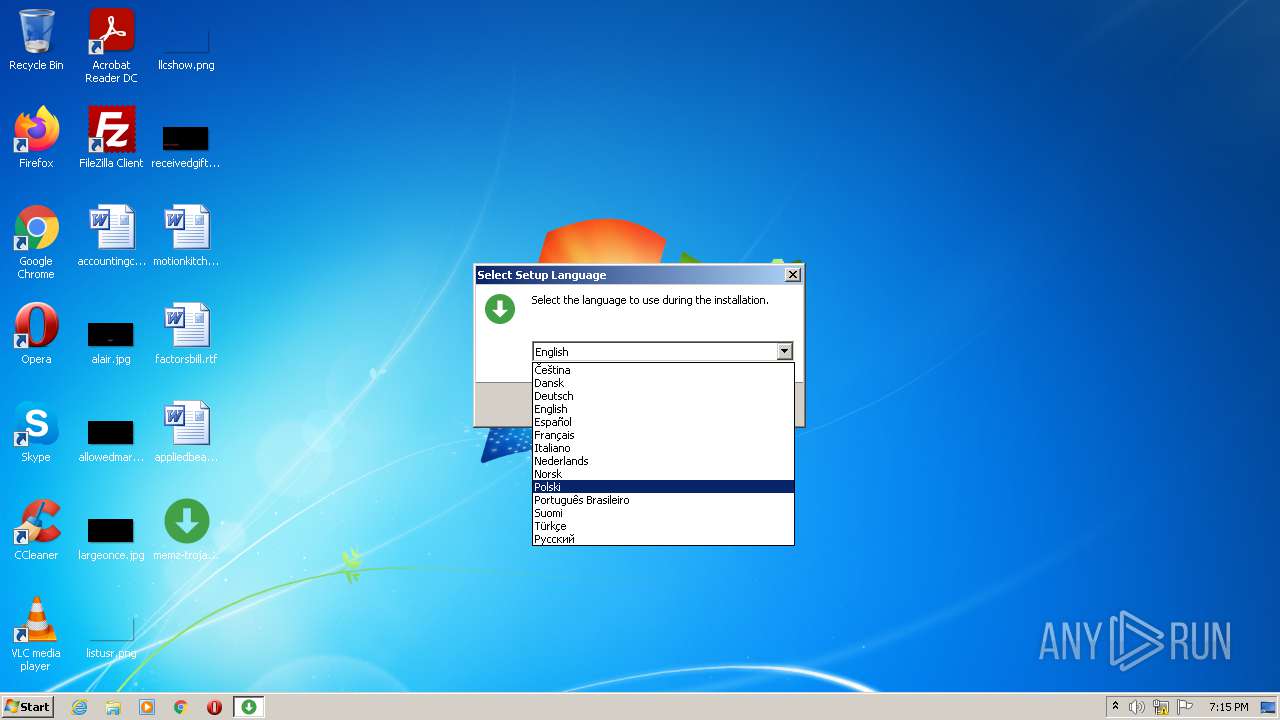
Task: Click the volume speaker tray icon
Action: pos(1137,707)
